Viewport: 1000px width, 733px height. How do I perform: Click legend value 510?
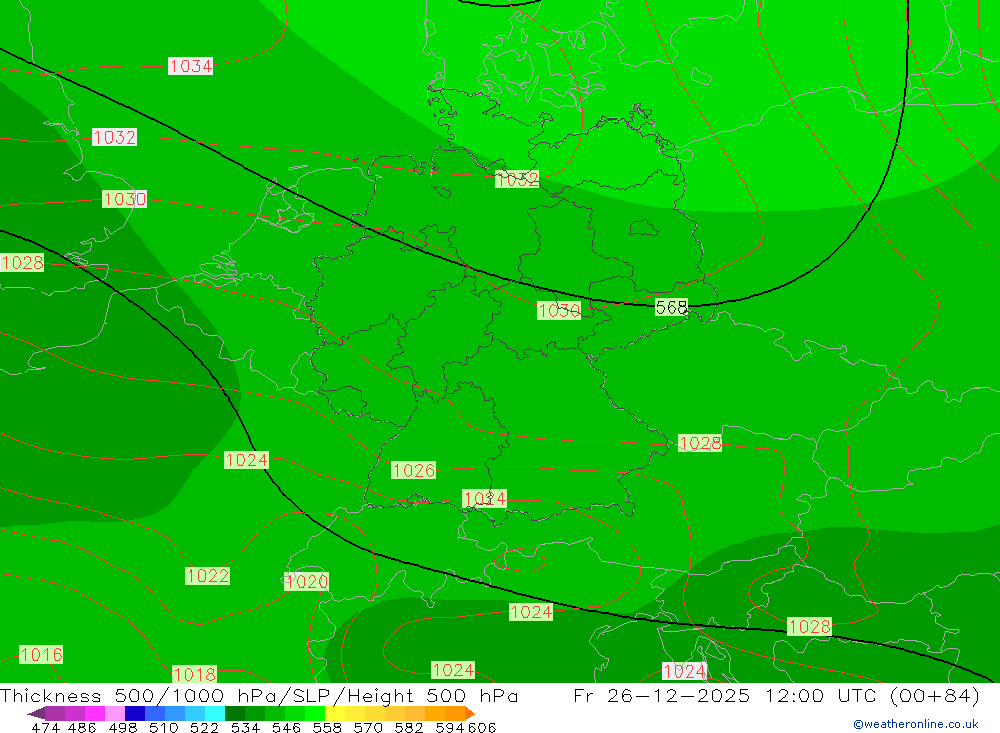163,727
